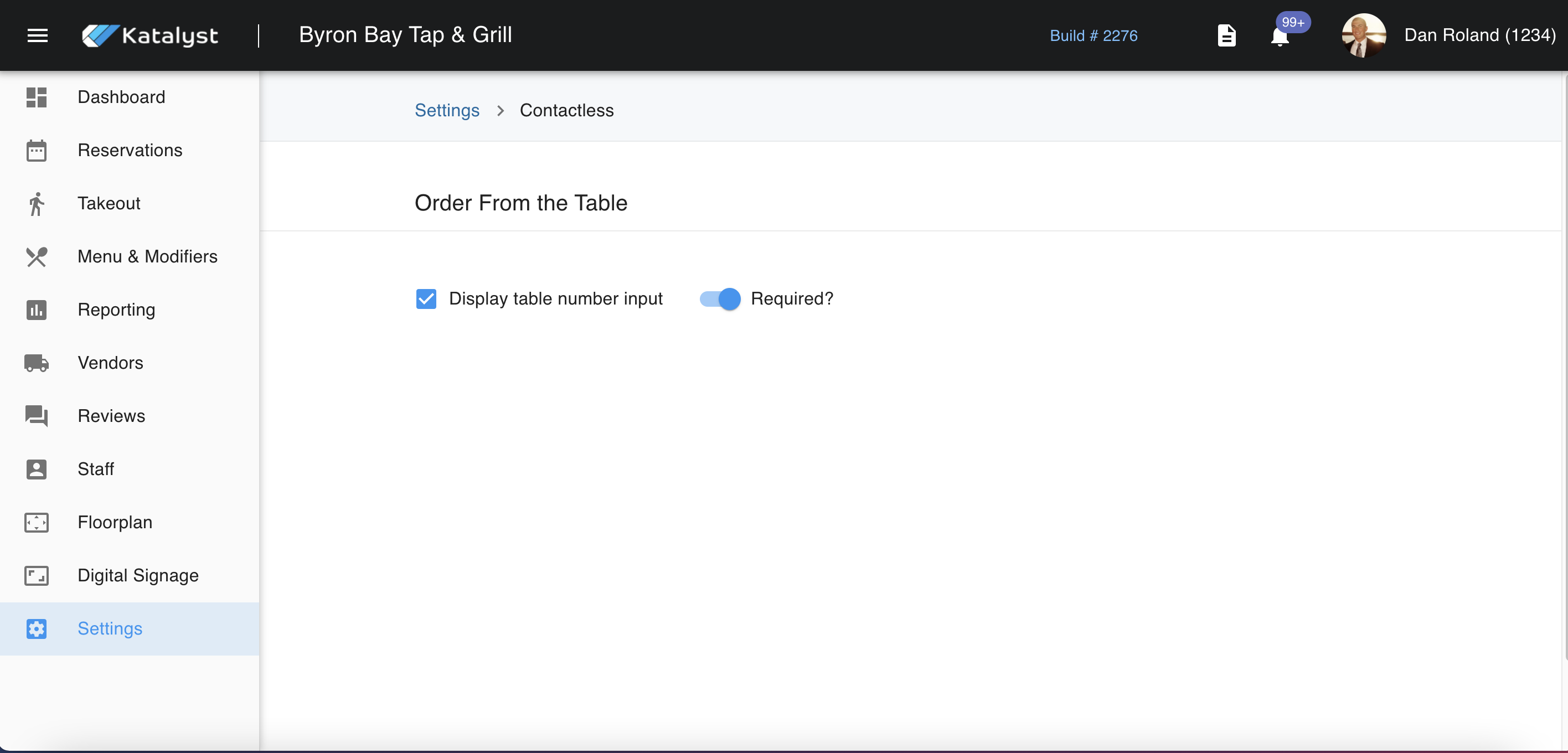This screenshot has height=753, width=1568.
Task: Open the hamburger menu icon
Action: click(x=37, y=35)
